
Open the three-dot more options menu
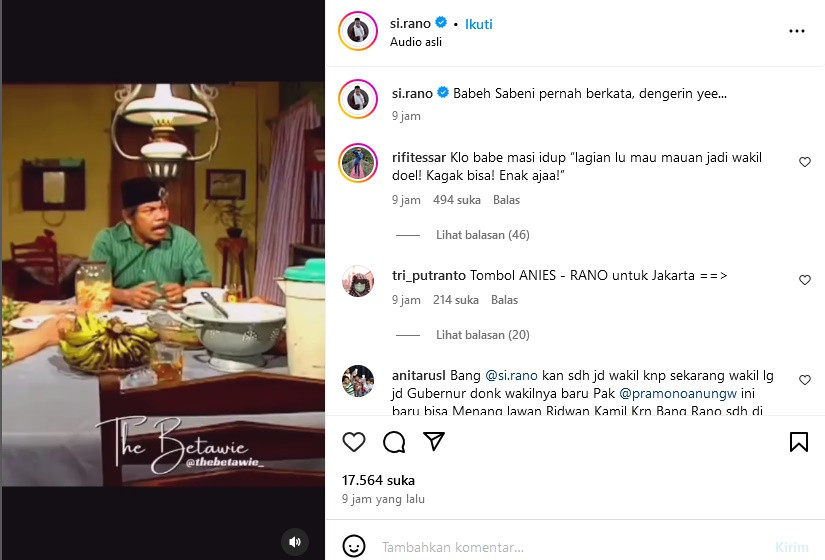coord(797,31)
